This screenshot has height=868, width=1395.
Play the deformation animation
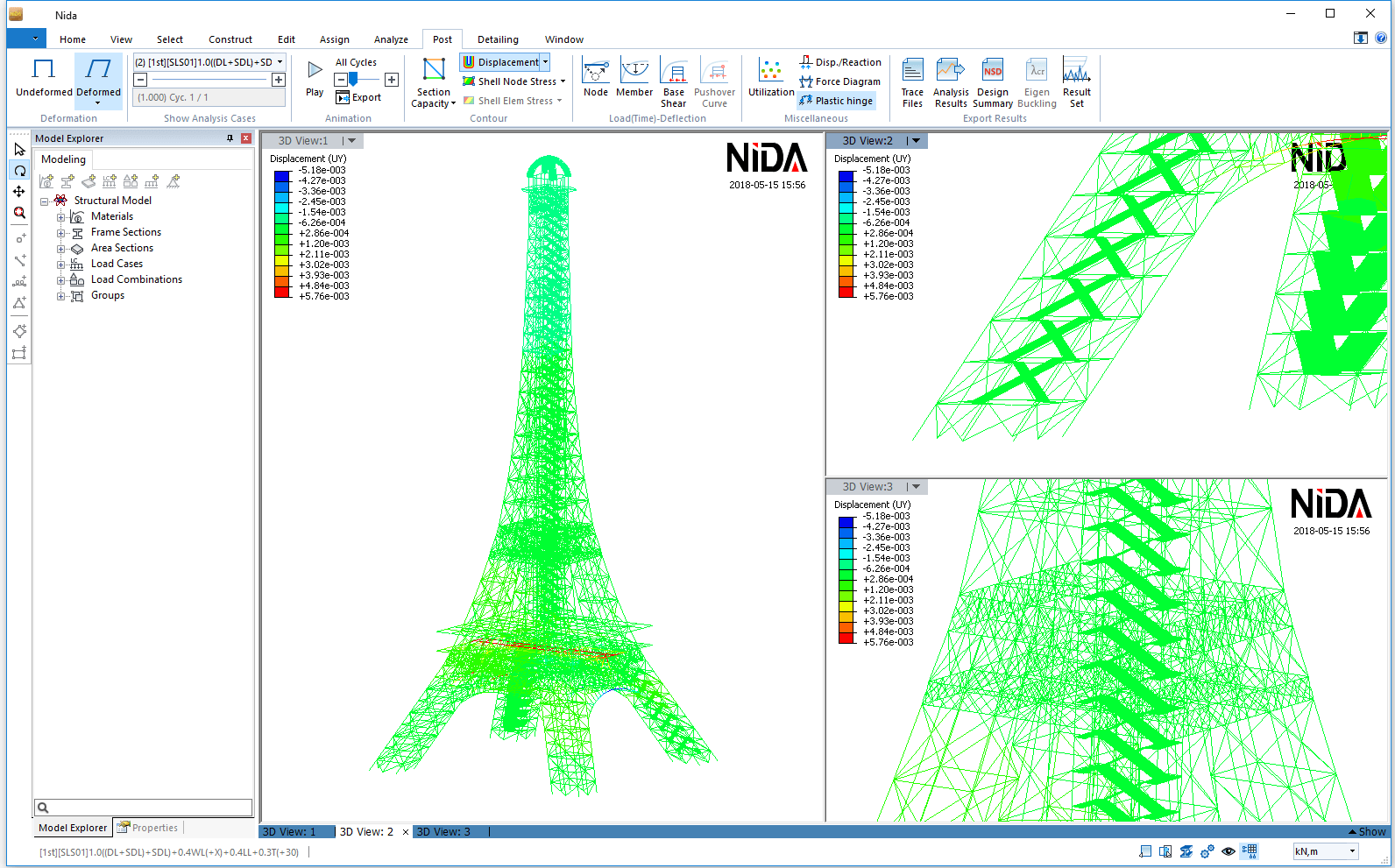(315, 78)
